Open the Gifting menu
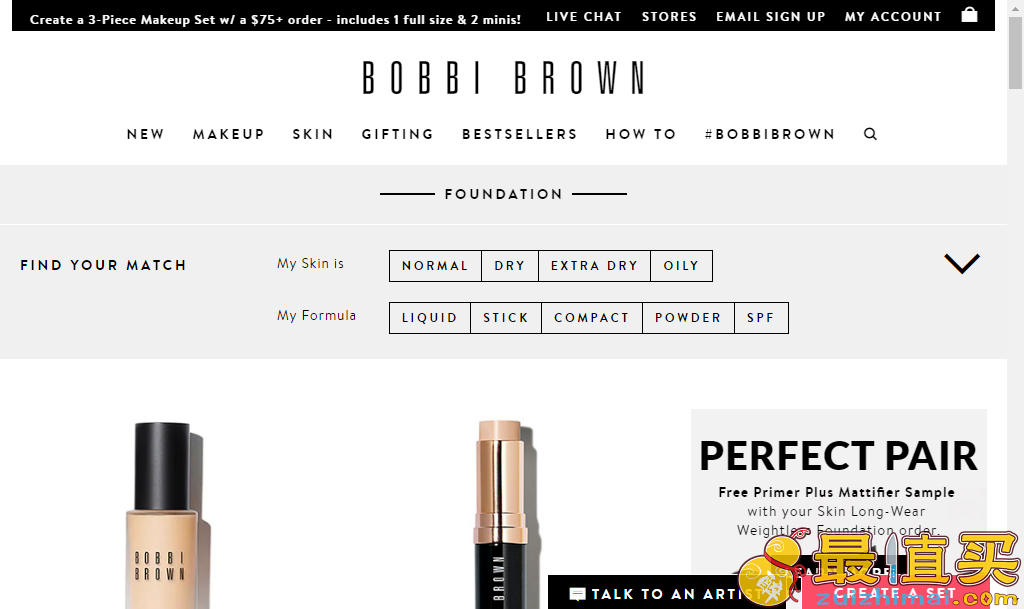1024x609 pixels. click(x=398, y=134)
